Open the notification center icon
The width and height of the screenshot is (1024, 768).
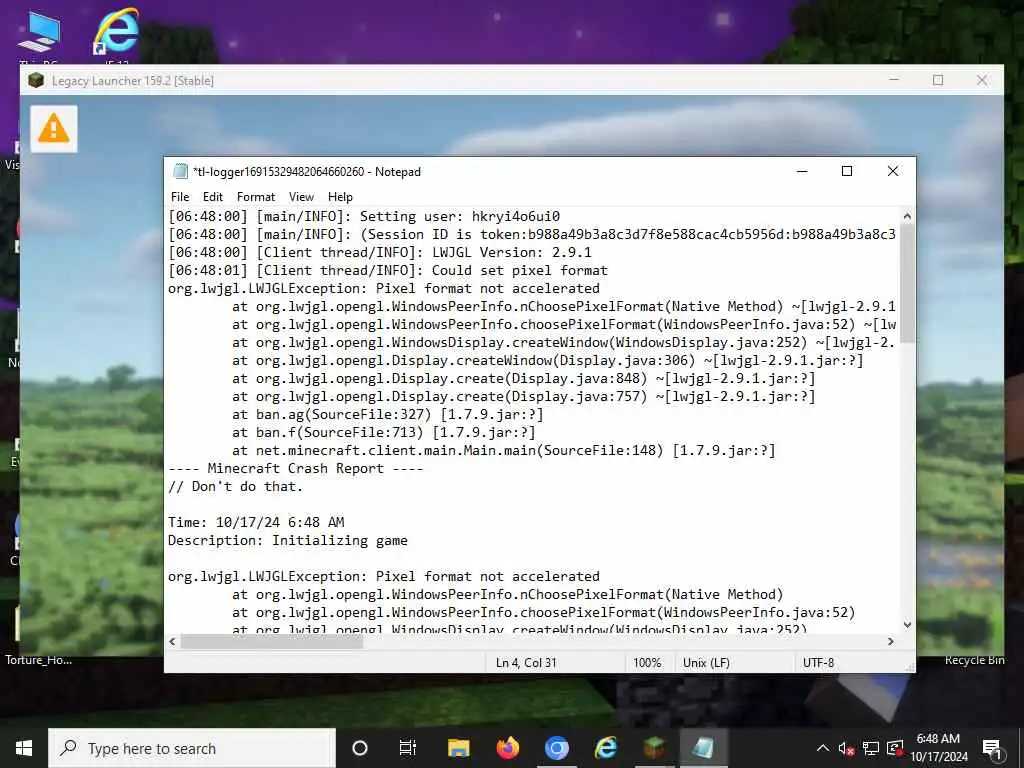(993, 749)
